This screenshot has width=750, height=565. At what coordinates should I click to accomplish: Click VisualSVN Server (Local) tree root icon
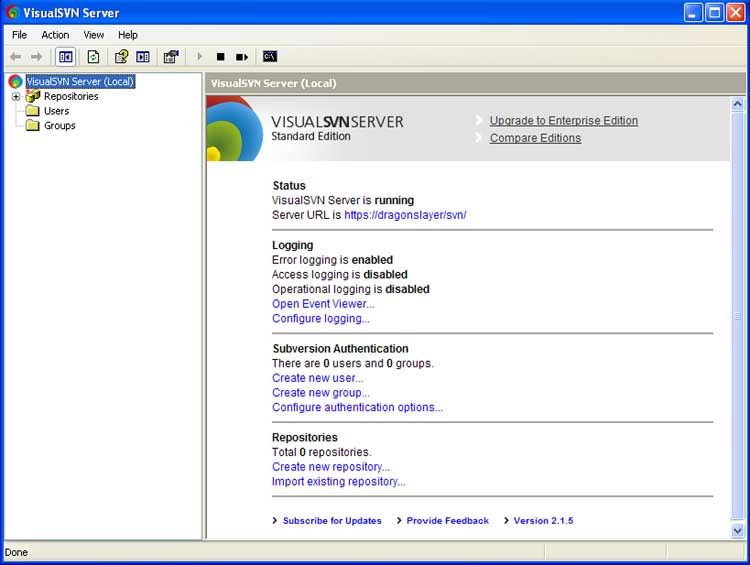[15, 81]
